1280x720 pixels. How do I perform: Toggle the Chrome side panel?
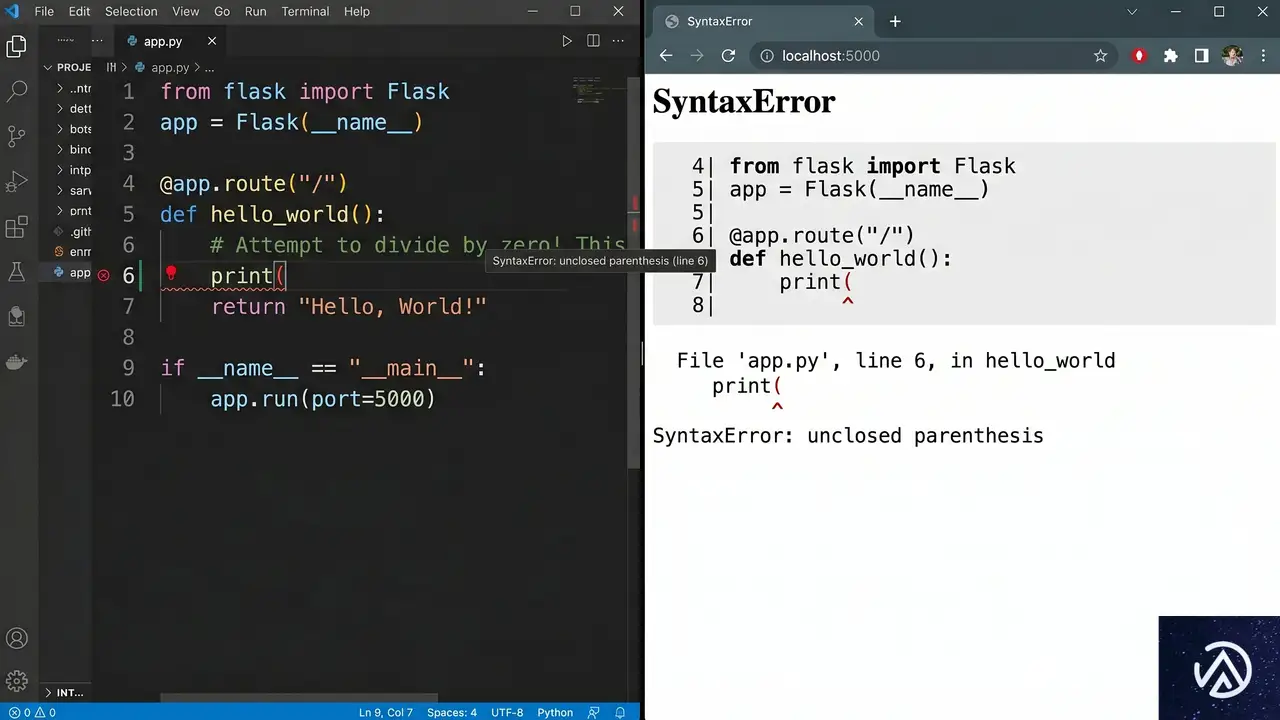[1201, 56]
